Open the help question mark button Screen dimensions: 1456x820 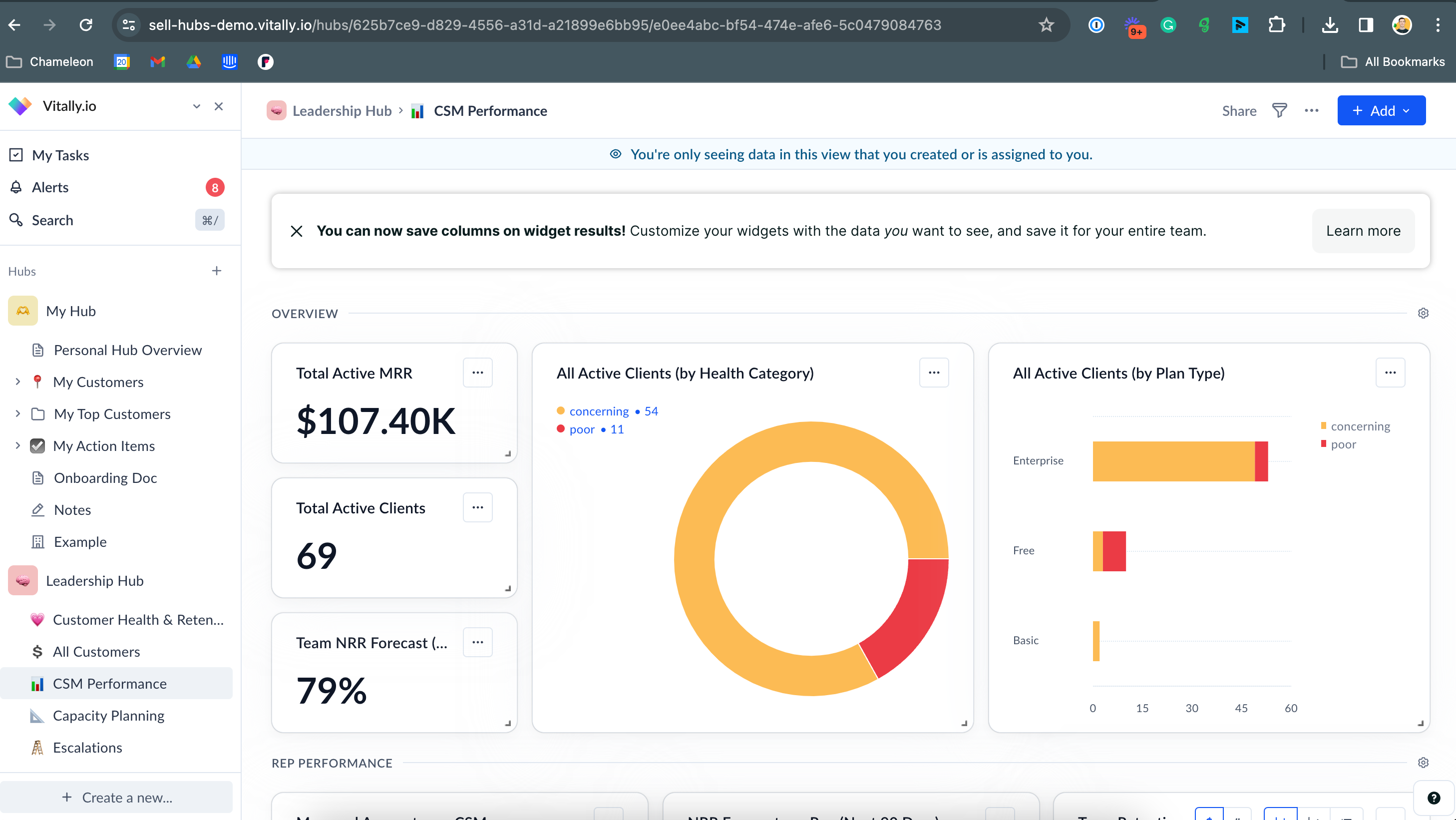pyautogui.click(x=1433, y=798)
